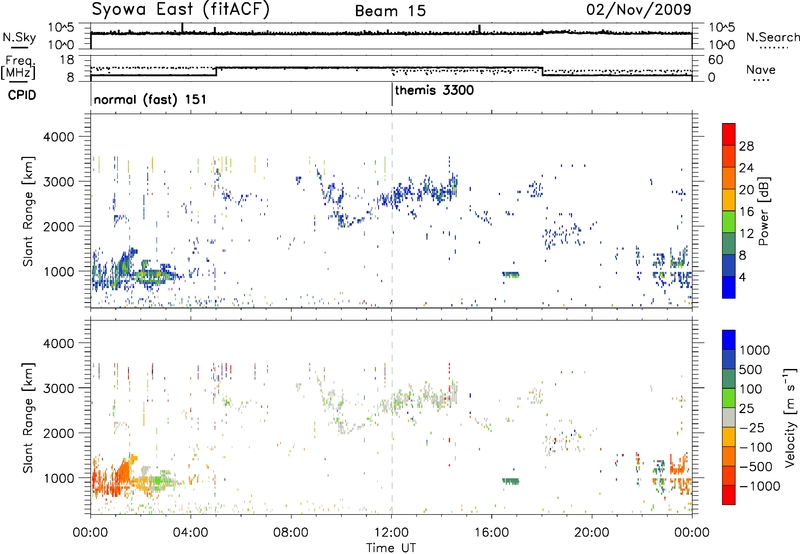Click the "24" label on the Power colorbar
Image resolution: width=800 pixels, height=554 pixels.
pyautogui.click(x=746, y=168)
